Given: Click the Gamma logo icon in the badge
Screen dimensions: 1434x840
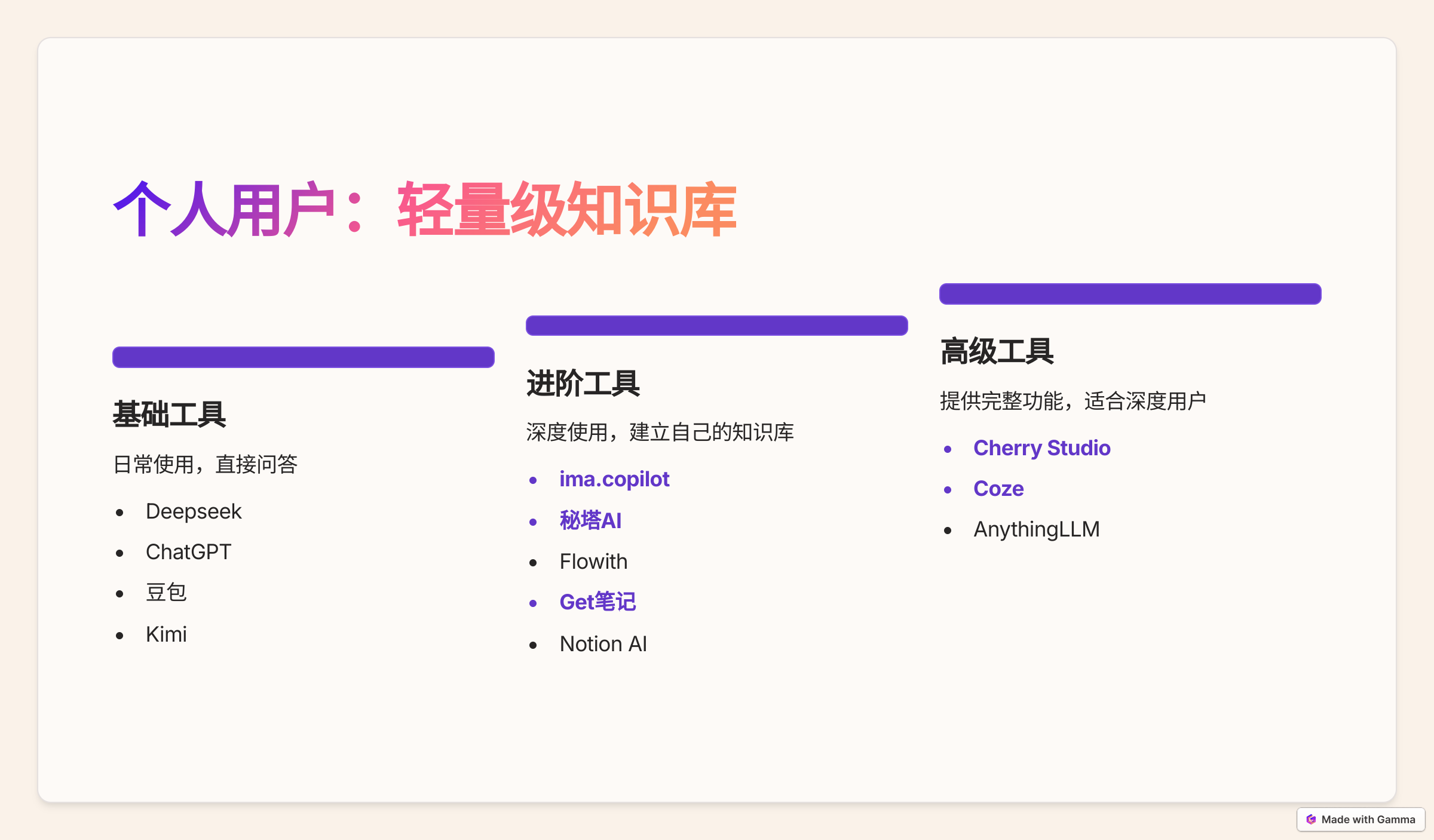Looking at the screenshot, I should (1312, 819).
